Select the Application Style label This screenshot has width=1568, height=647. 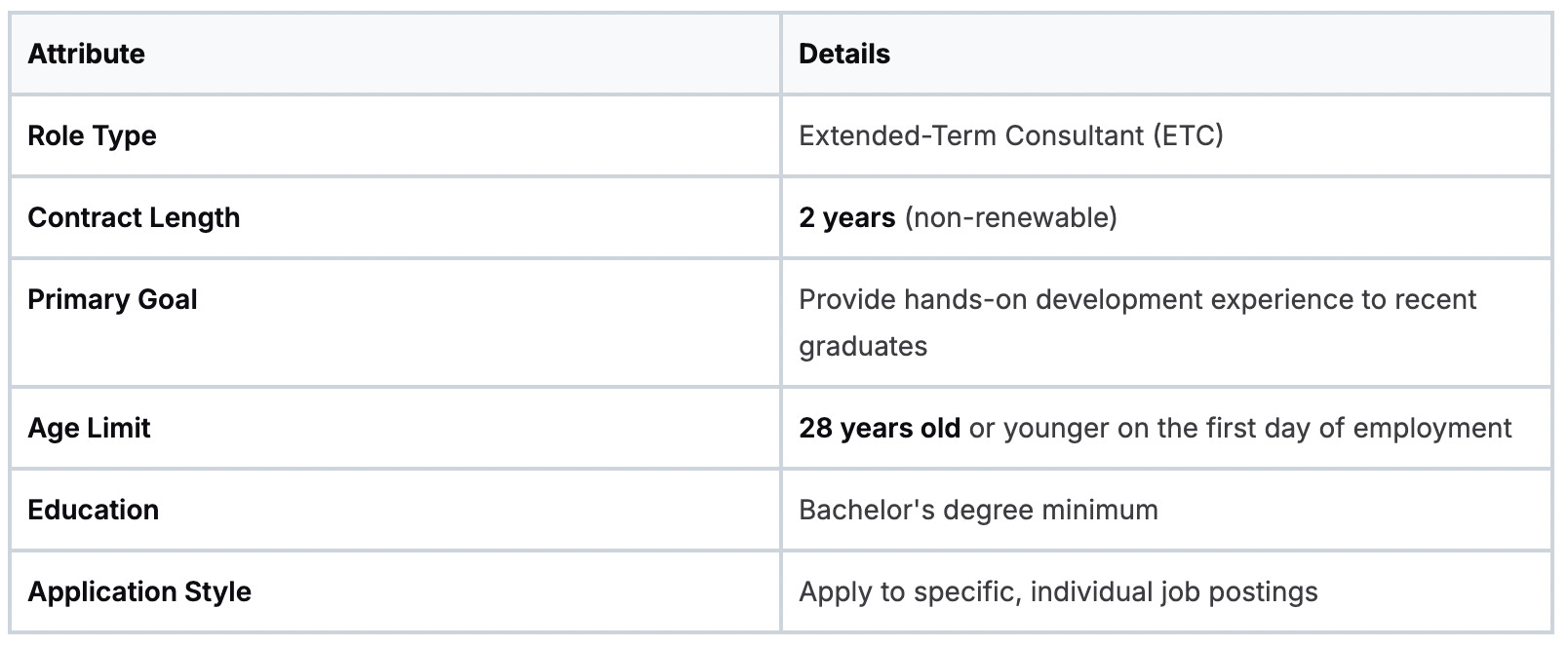point(139,591)
